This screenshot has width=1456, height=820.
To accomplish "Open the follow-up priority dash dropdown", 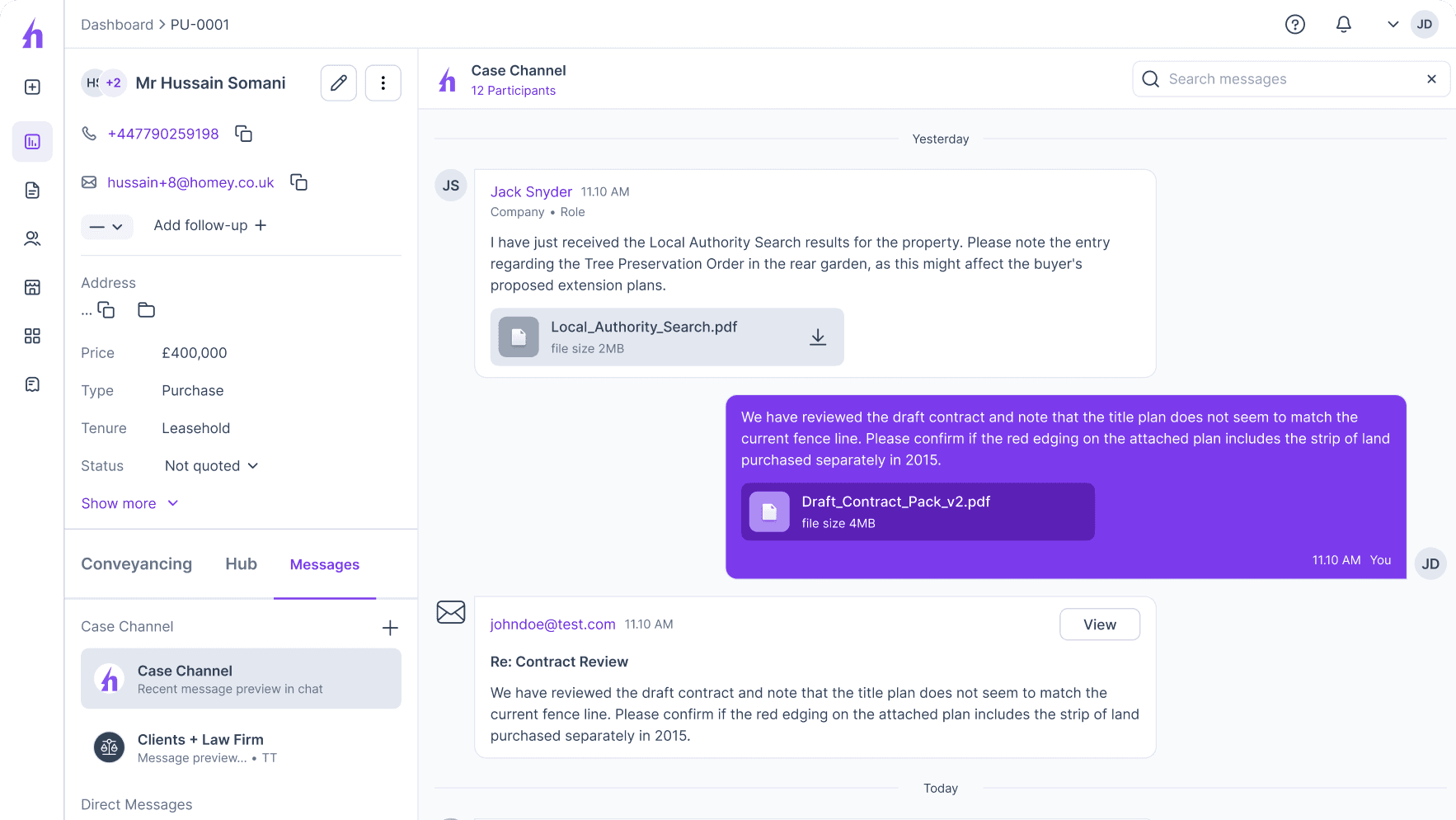I will 106,226.
